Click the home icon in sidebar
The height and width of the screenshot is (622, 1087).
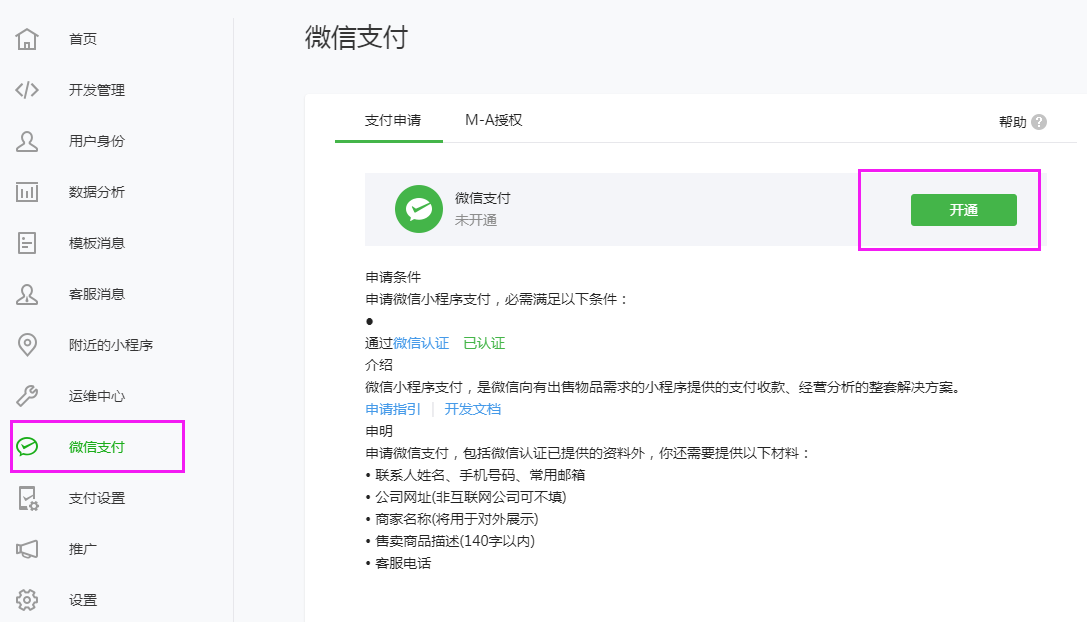pos(27,39)
